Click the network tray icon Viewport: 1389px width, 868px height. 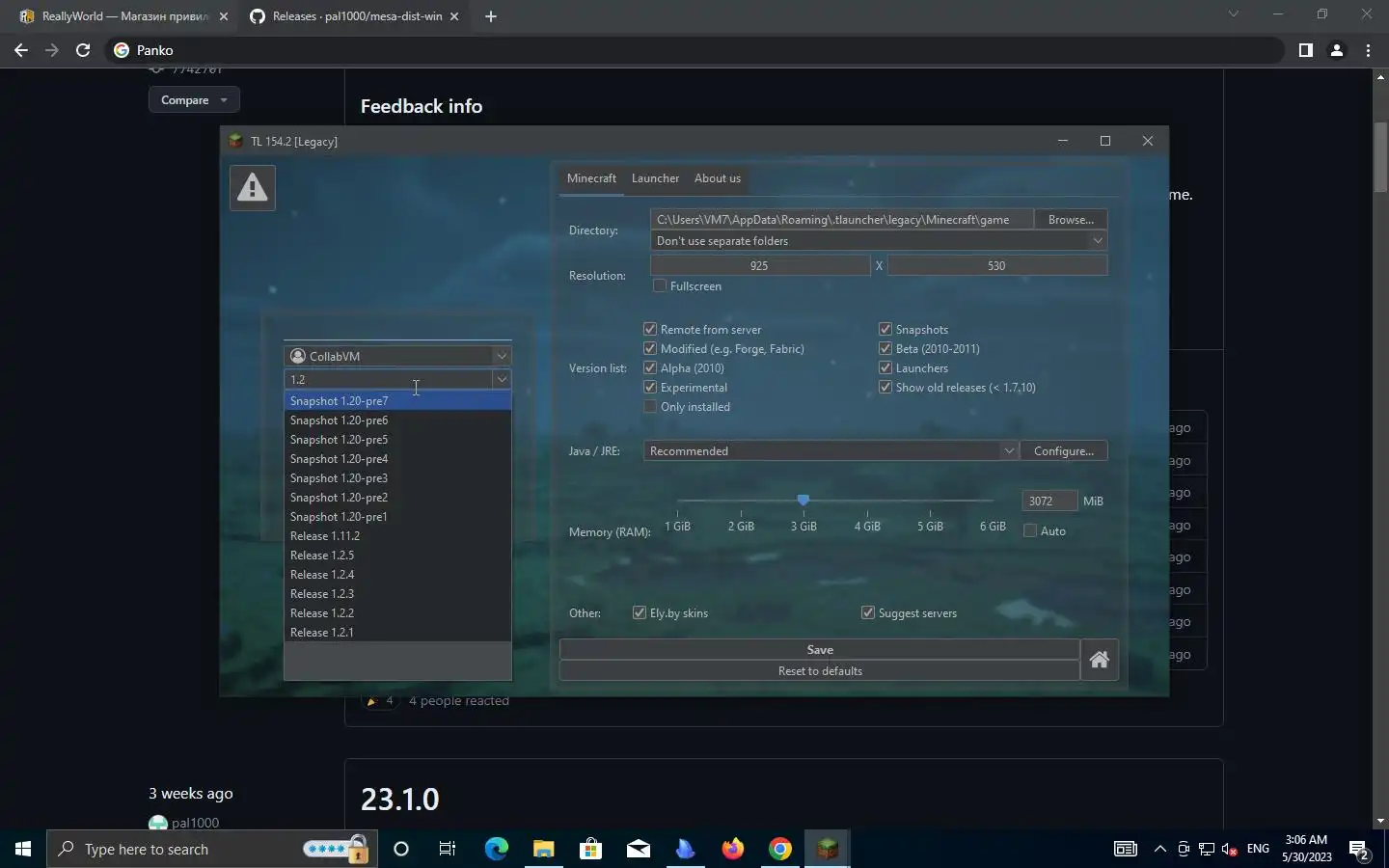(1207, 849)
